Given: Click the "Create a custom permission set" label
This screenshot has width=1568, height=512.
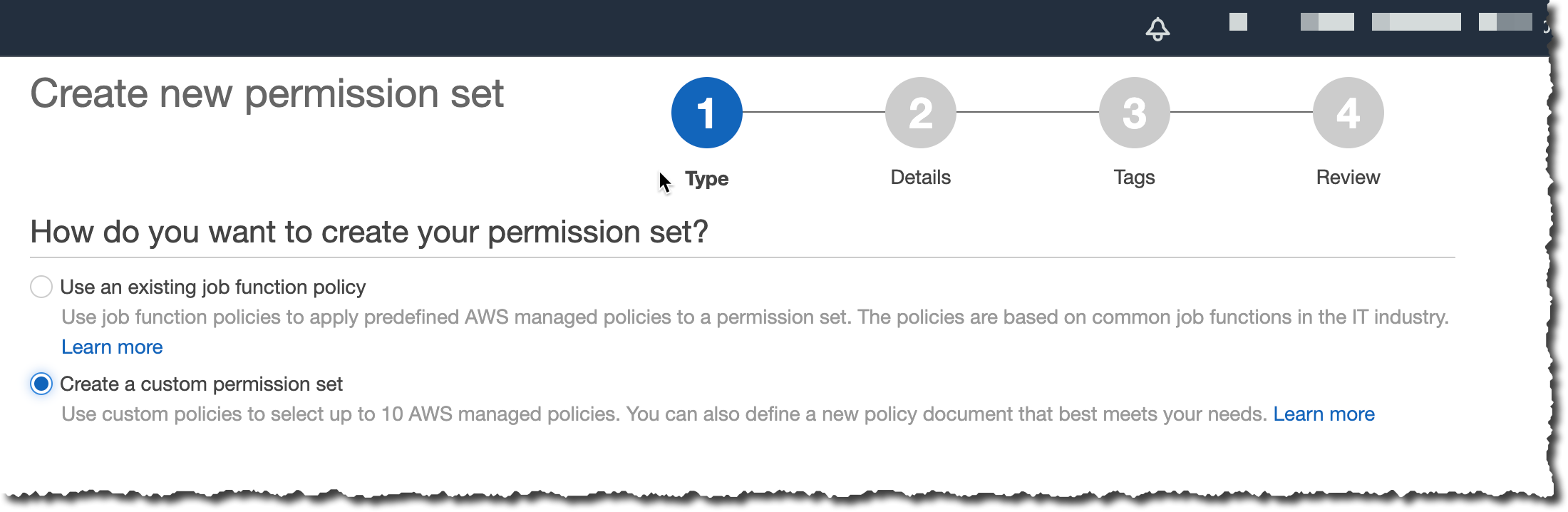Looking at the screenshot, I should (x=201, y=384).
